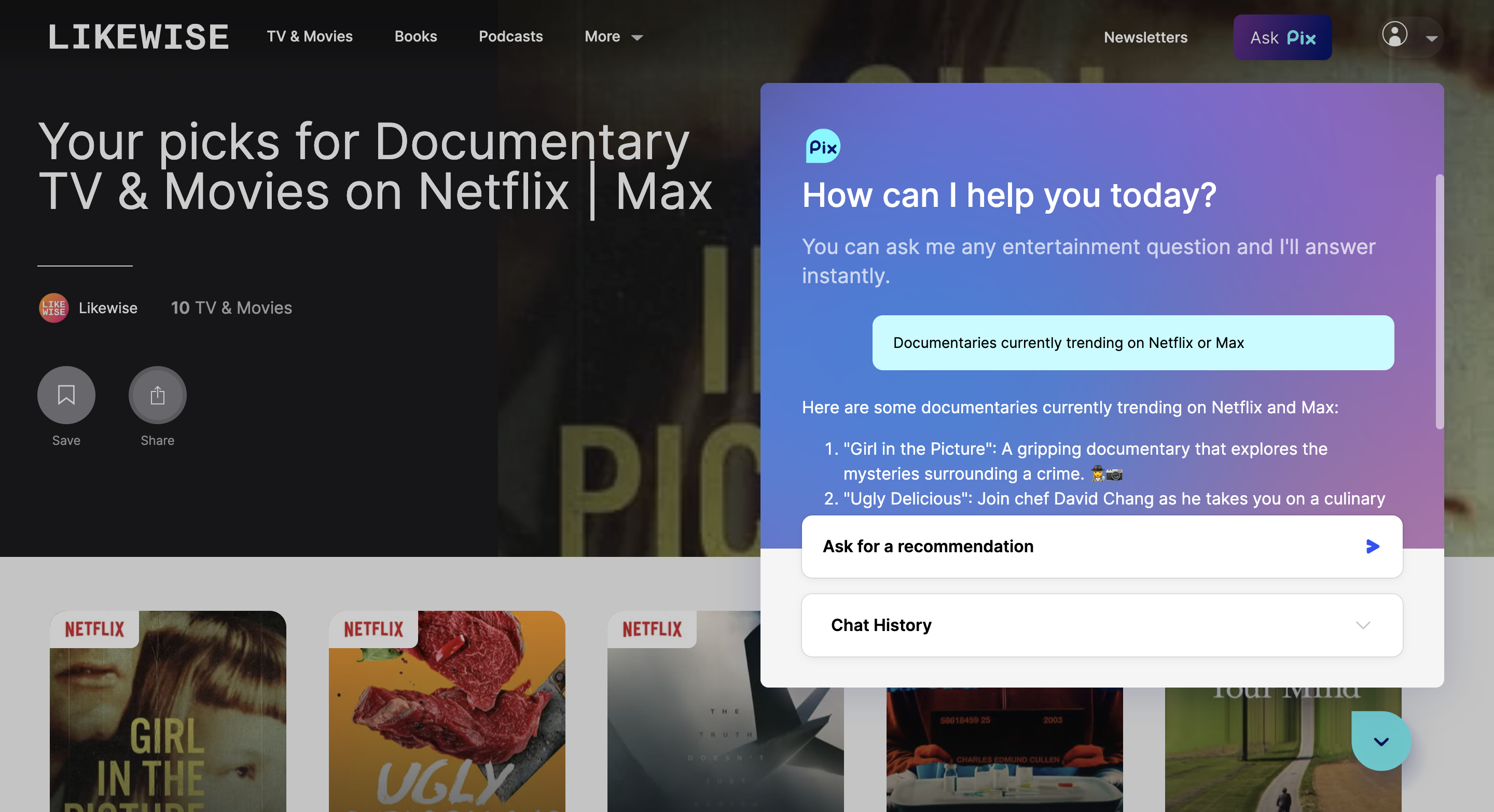Open the account dropdown arrow

tap(1431, 38)
